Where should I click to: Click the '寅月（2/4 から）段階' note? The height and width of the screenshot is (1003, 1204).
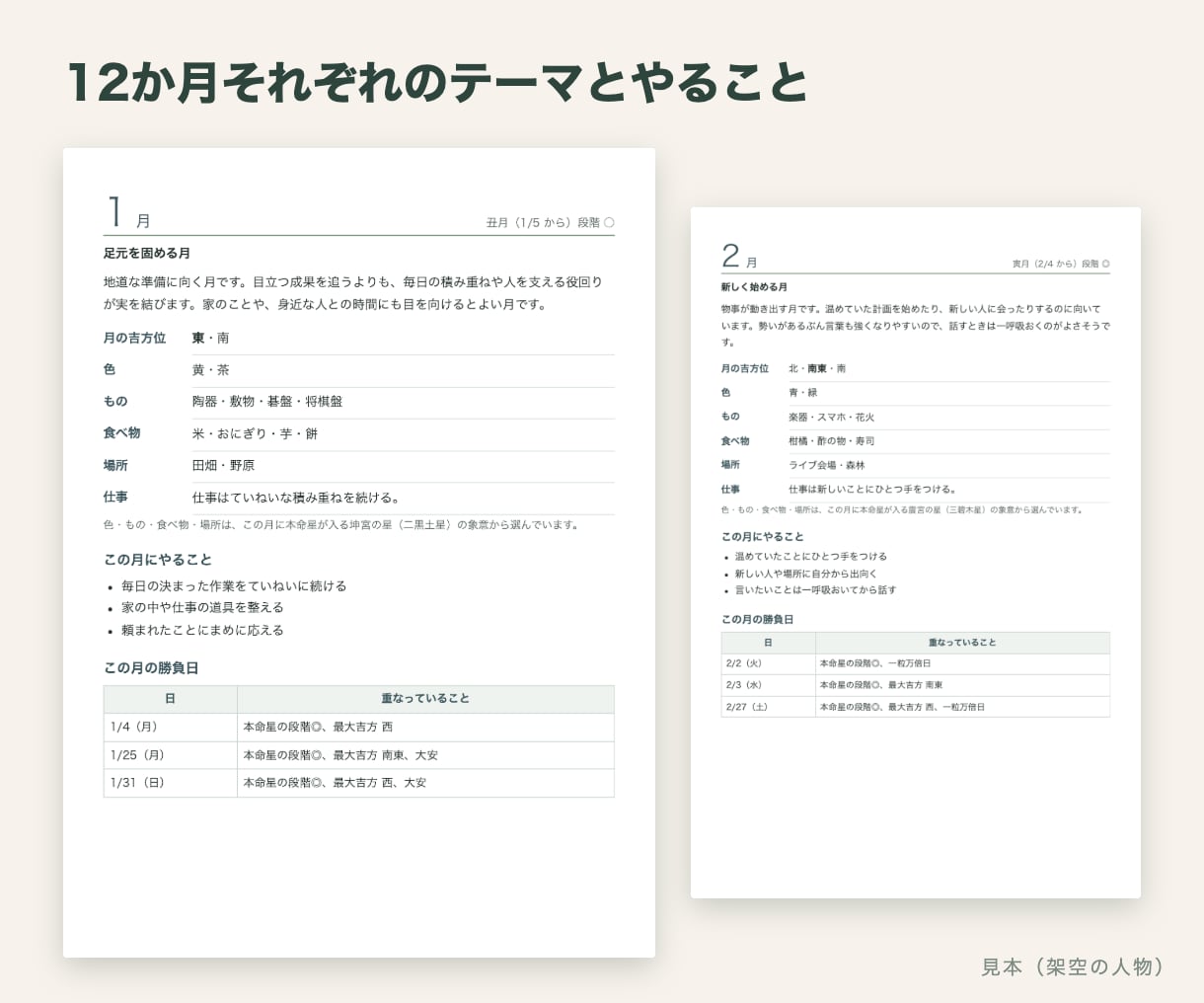click(1061, 265)
